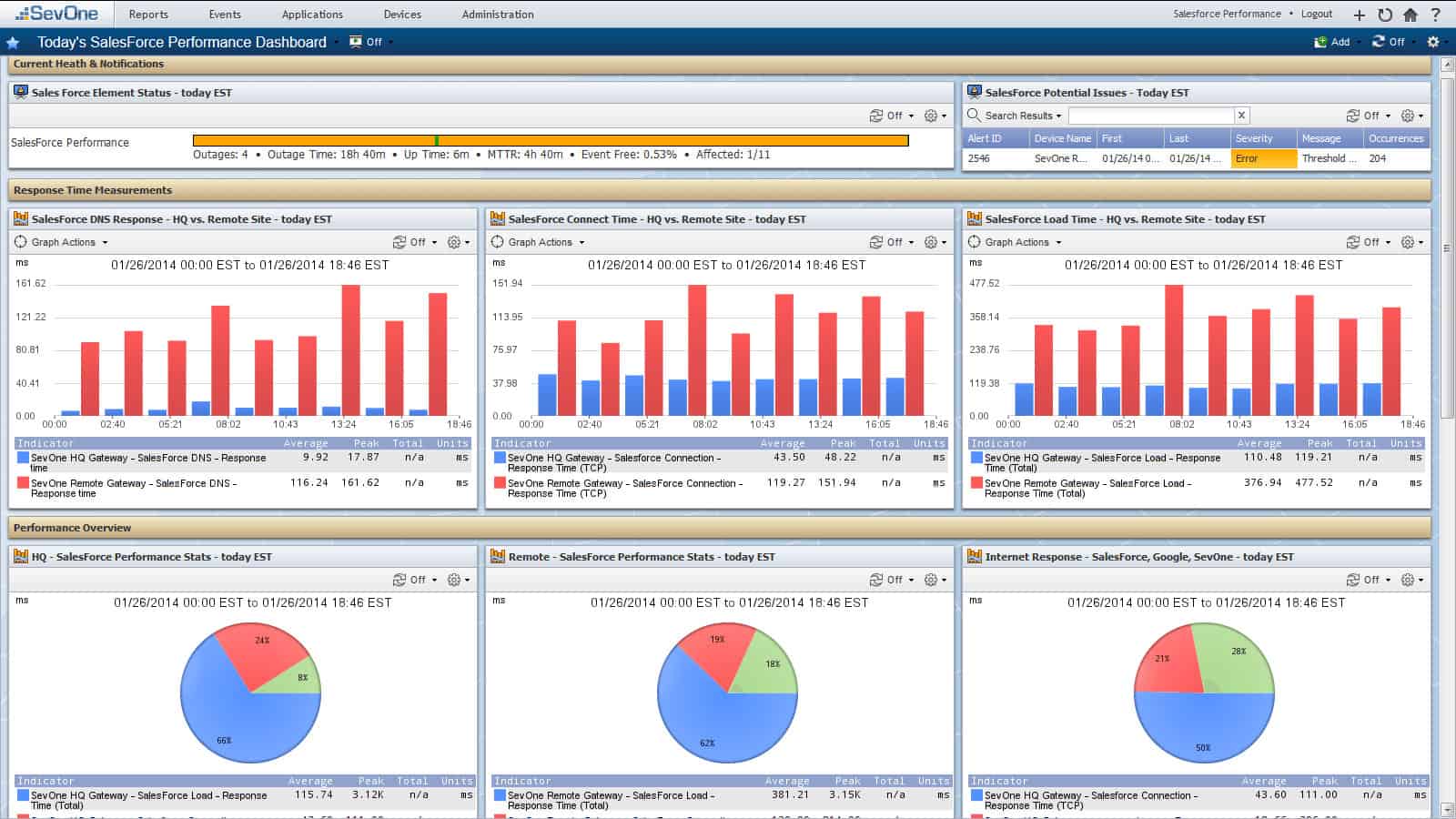Click the scroll-down arrow of page scrollbar
1456x819 pixels.
point(1447,809)
